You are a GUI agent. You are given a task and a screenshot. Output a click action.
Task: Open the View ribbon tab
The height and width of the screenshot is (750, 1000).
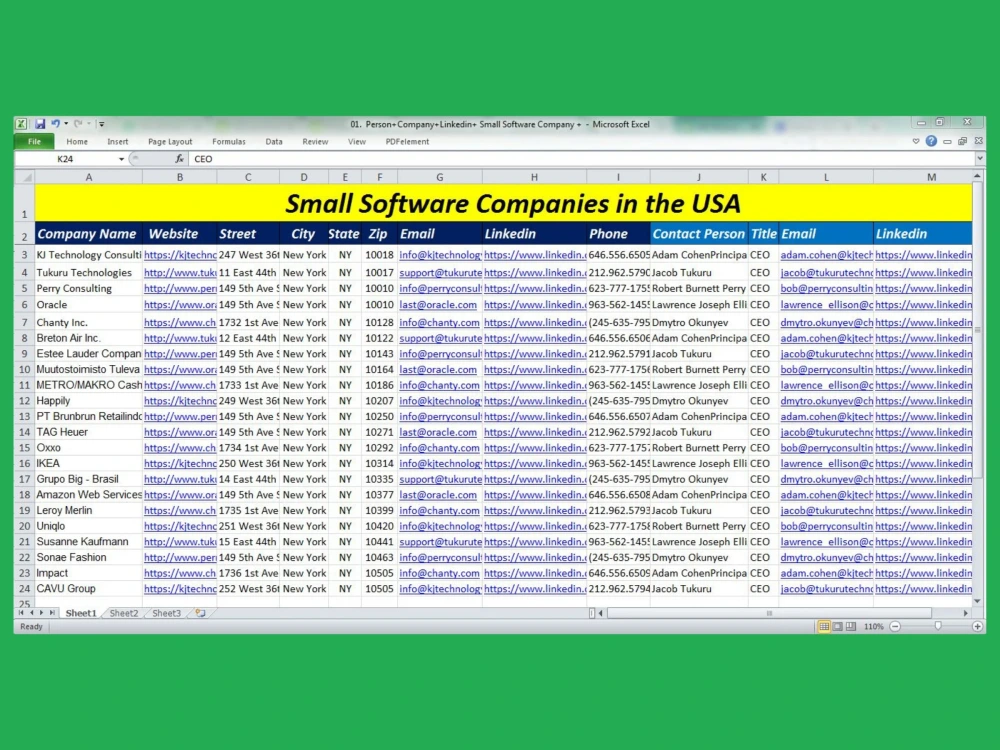click(357, 142)
